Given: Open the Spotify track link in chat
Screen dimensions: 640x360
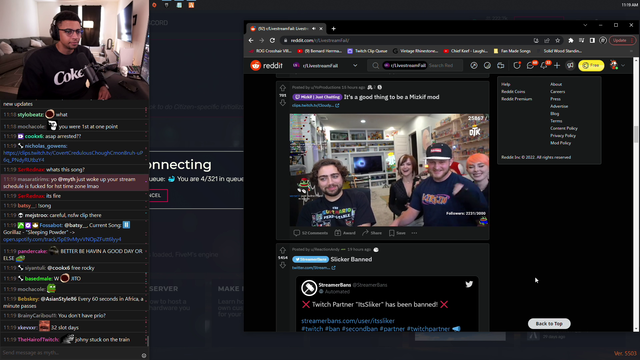Looking at the screenshot, I should [62, 239].
